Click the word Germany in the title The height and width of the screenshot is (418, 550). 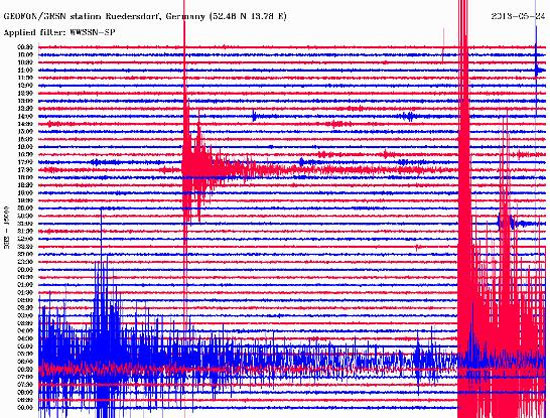pos(185,16)
